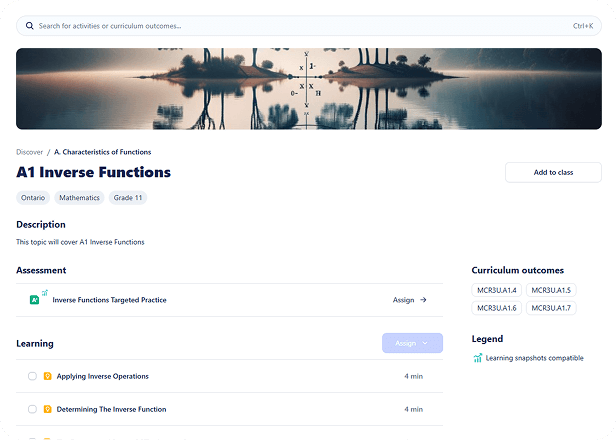Open A. Characteristics of Functions breadcrumb
This screenshot has width=616, height=440.
tap(102, 152)
